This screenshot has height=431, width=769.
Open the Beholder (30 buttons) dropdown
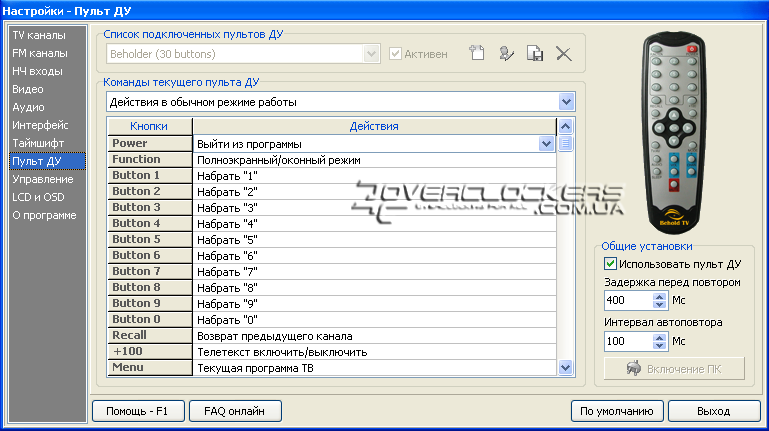coord(371,53)
